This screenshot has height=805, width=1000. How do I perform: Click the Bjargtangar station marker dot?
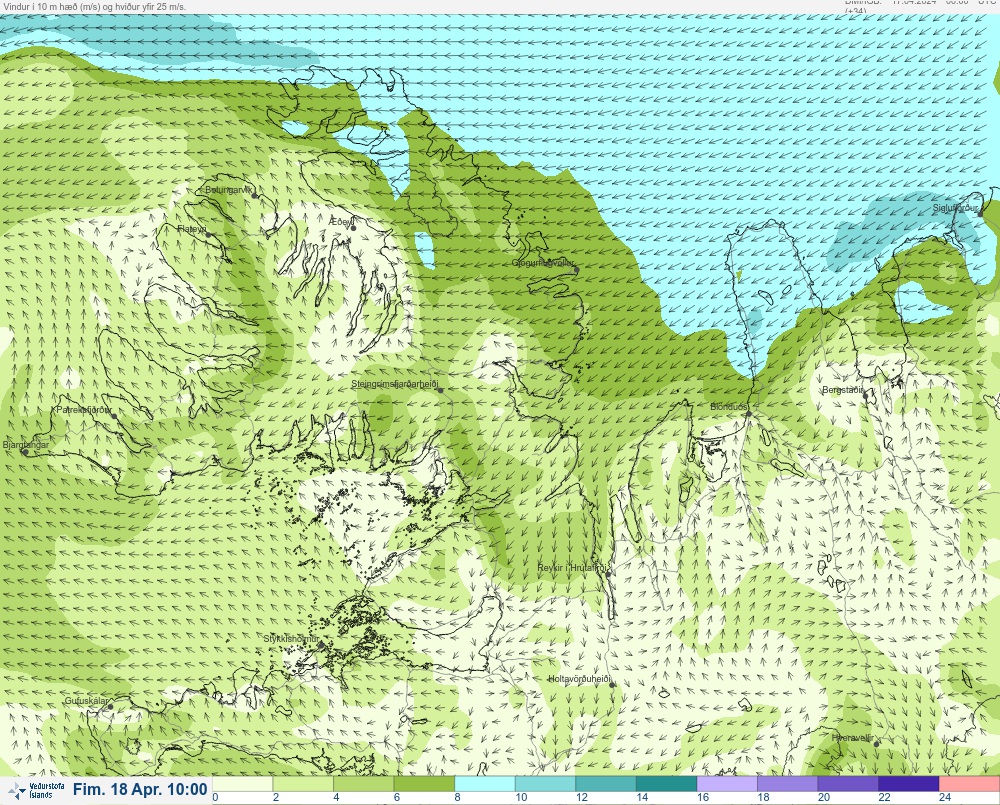click(x=26, y=452)
